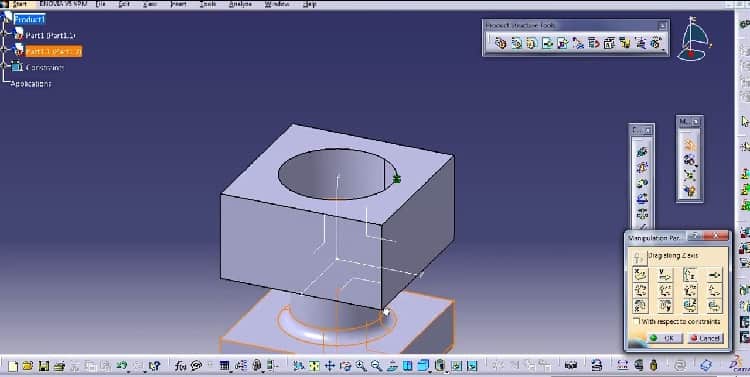The height and width of the screenshot is (377, 750).
Task: Open view mode shading dropdown icon
Action: (x=441, y=366)
